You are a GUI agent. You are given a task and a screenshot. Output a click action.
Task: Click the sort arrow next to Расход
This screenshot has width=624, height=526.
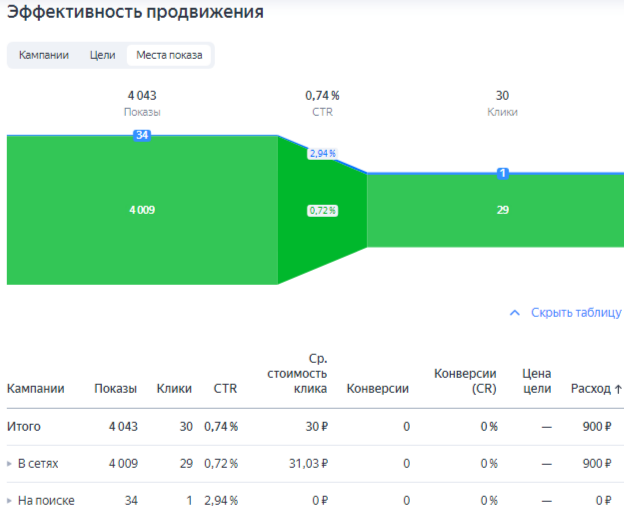pos(618,389)
